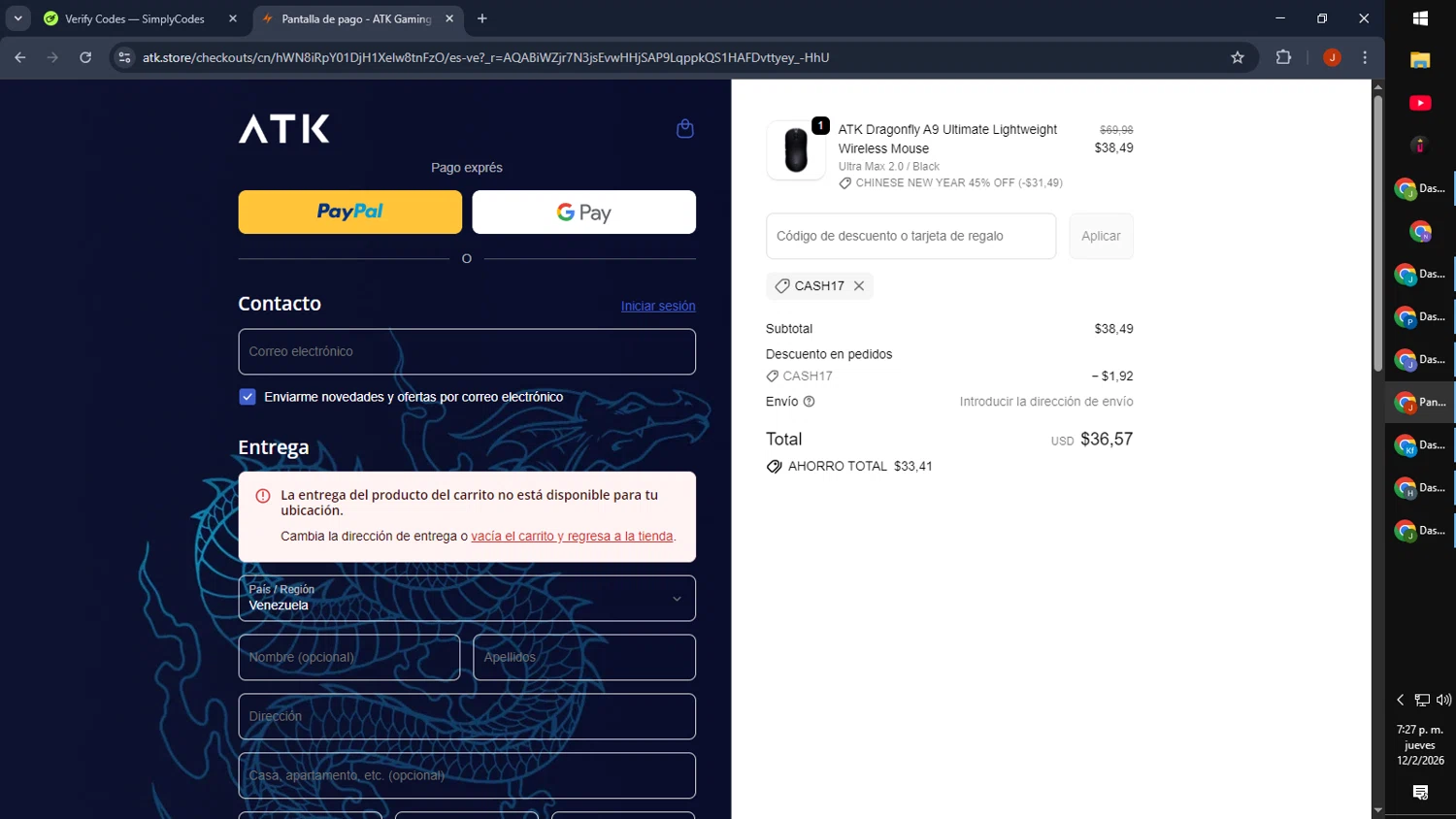
Task: Select the active Pan... Chrome taskbar window
Action: [x=1420, y=402]
